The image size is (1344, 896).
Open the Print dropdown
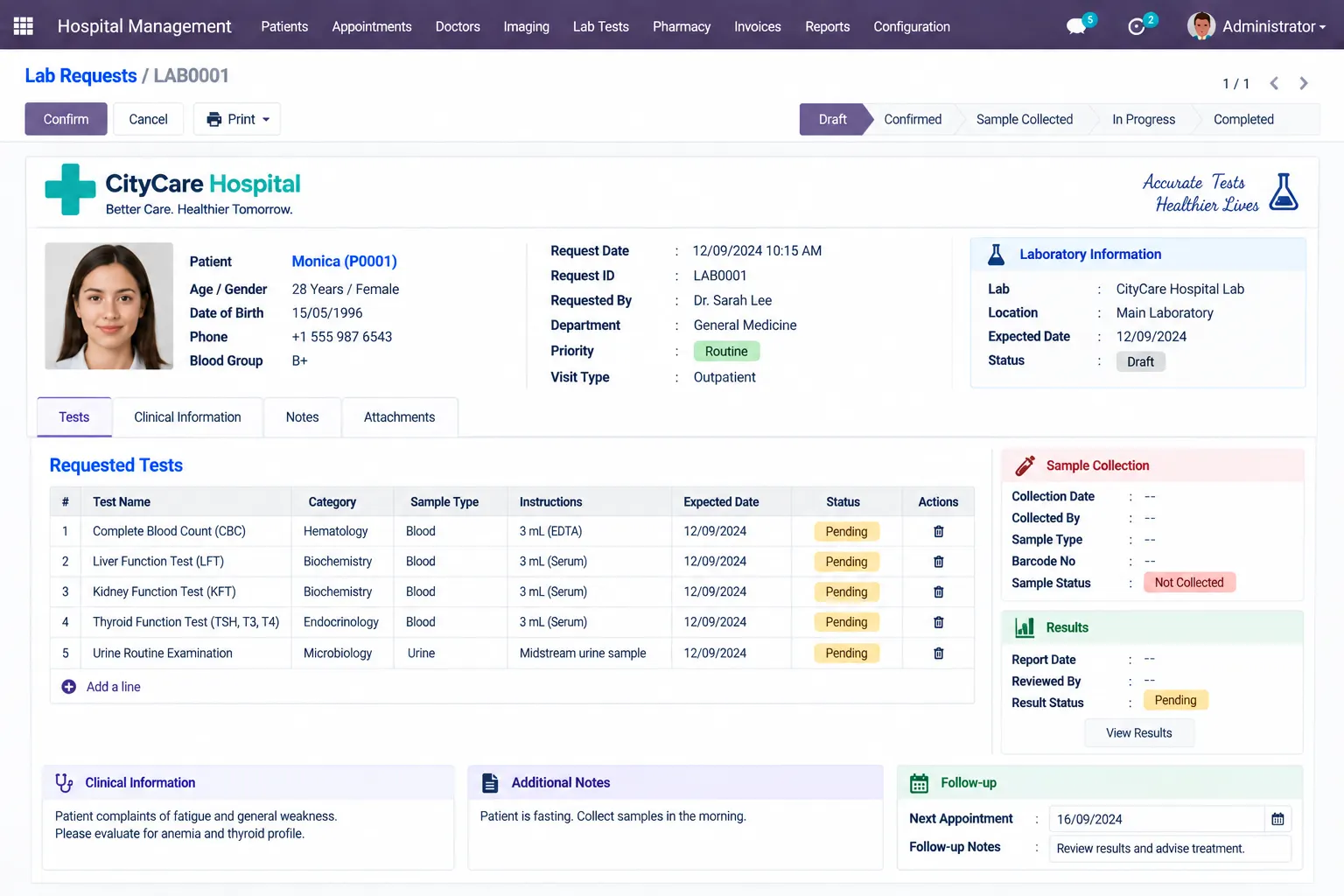237,119
